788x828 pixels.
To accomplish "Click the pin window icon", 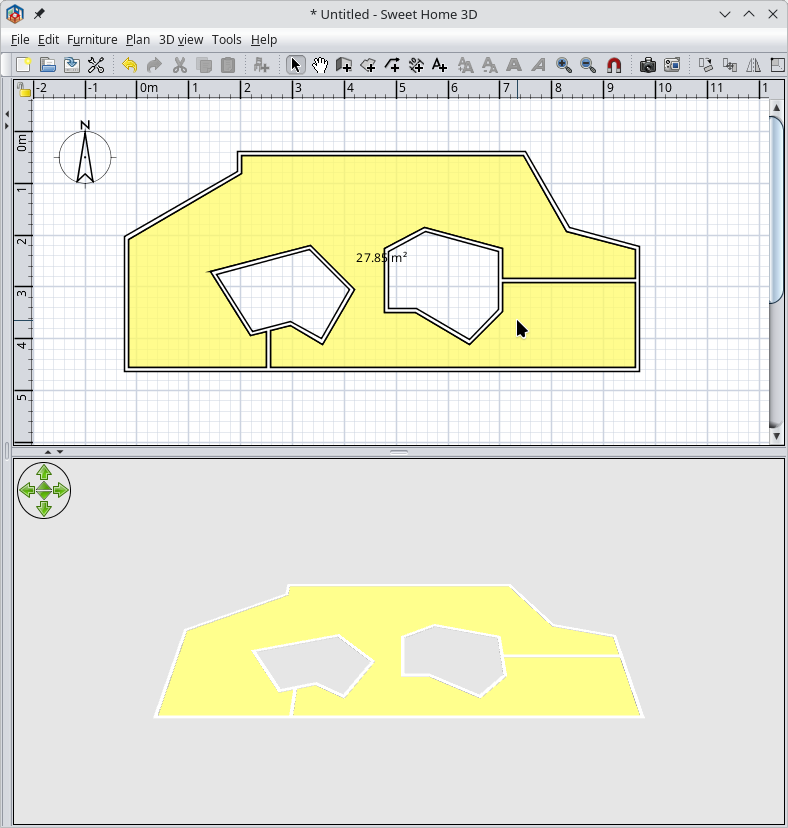I will (39, 14).
